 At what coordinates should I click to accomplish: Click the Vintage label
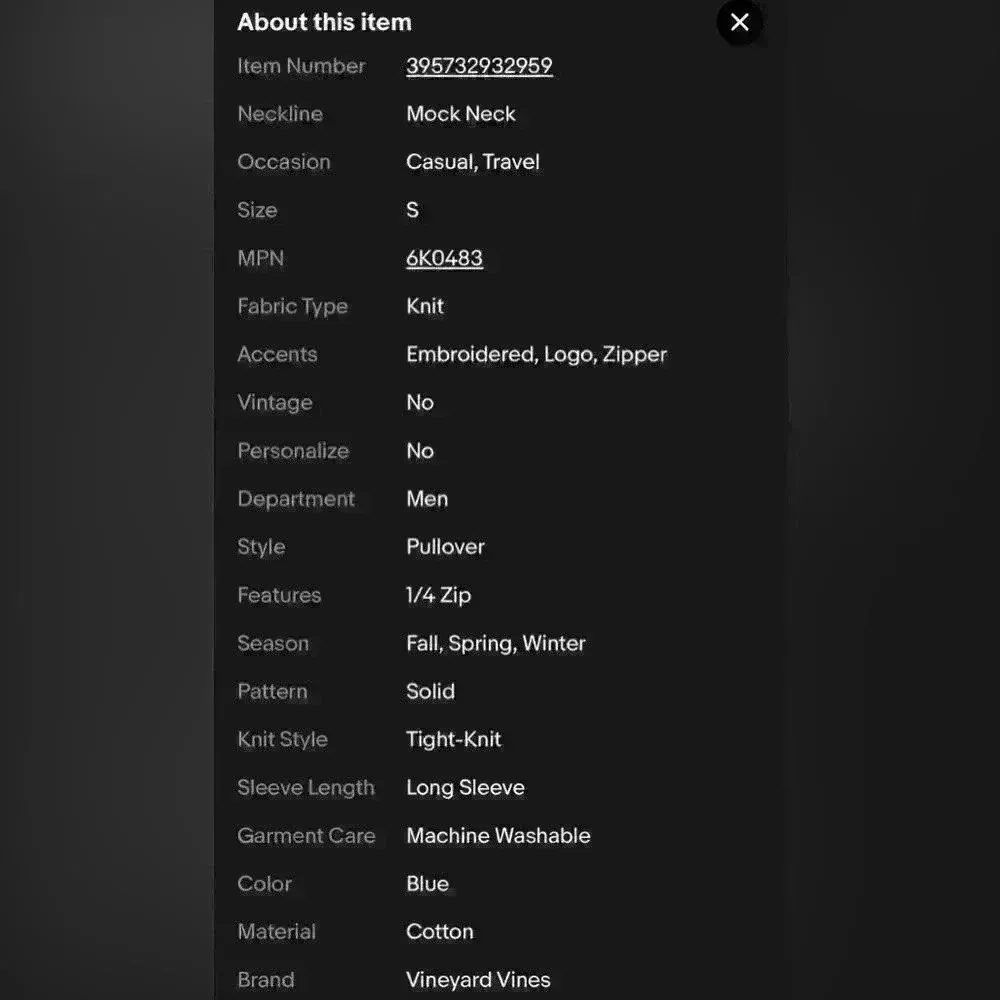275,402
